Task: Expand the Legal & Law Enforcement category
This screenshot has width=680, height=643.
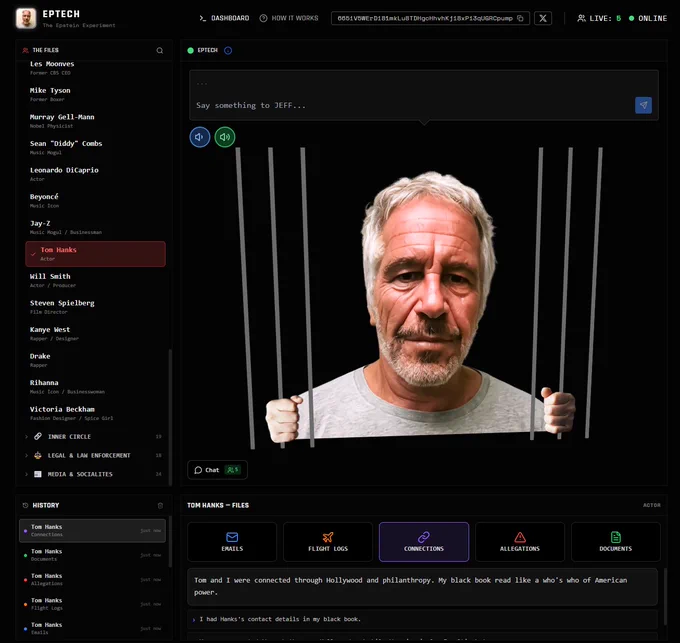Action: click(x=93, y=455)
